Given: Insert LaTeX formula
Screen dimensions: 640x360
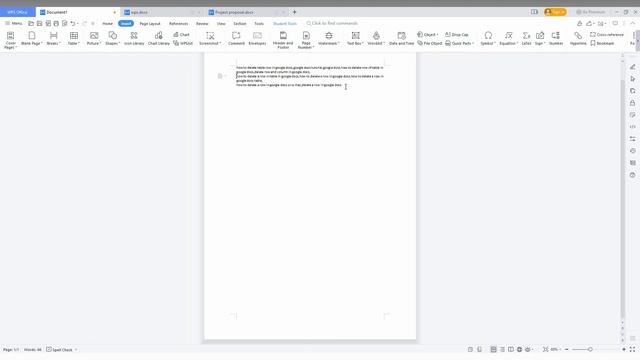Looking at the screenshot, I should pyautogui.click(x=527, y=38).
